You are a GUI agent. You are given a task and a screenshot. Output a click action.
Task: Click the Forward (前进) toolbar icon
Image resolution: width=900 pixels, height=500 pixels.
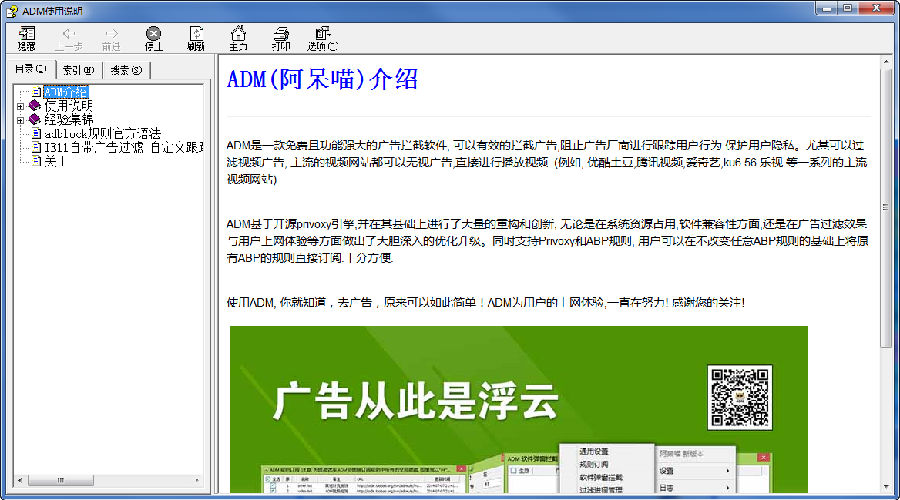tap(111, 38)
